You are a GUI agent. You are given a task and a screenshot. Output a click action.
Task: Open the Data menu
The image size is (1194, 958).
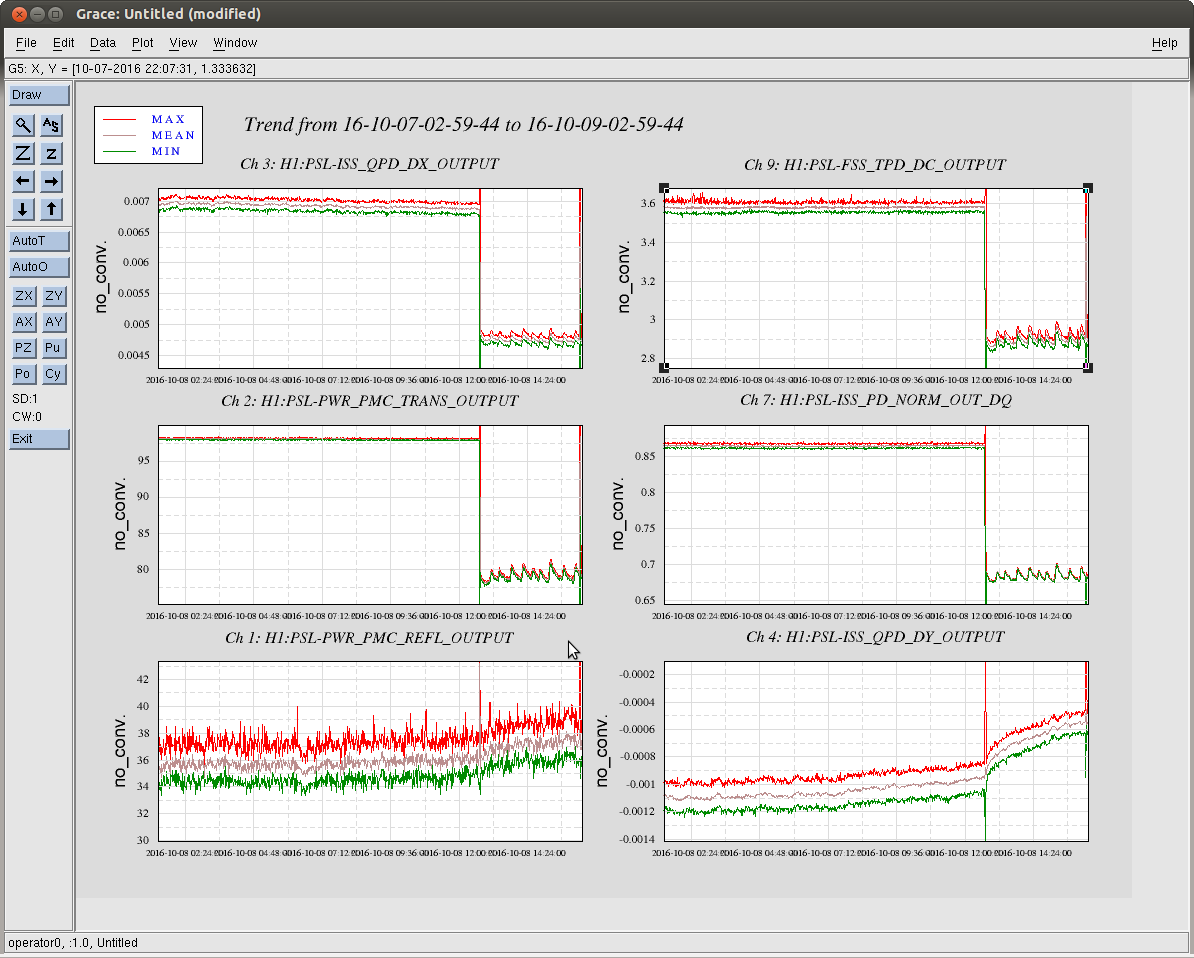coord(103,43)
